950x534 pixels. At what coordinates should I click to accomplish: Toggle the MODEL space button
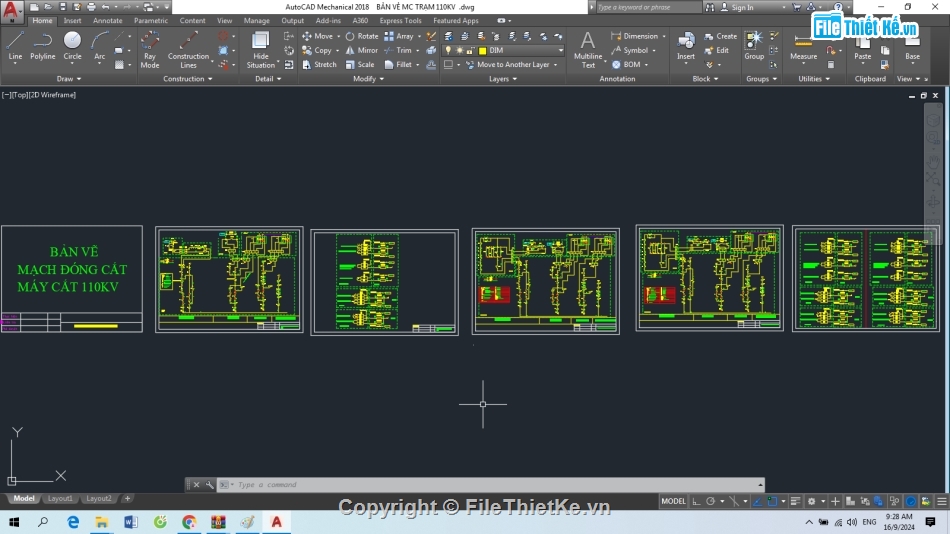(x=673, y=501)
